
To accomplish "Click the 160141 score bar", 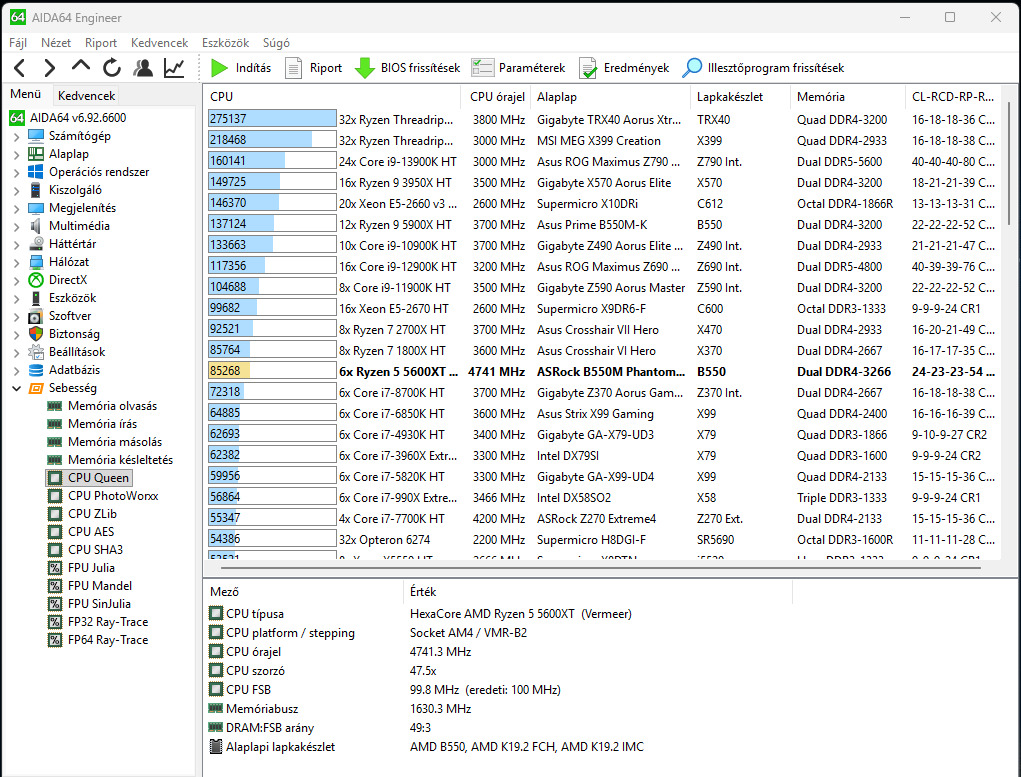I will (272, 160).
